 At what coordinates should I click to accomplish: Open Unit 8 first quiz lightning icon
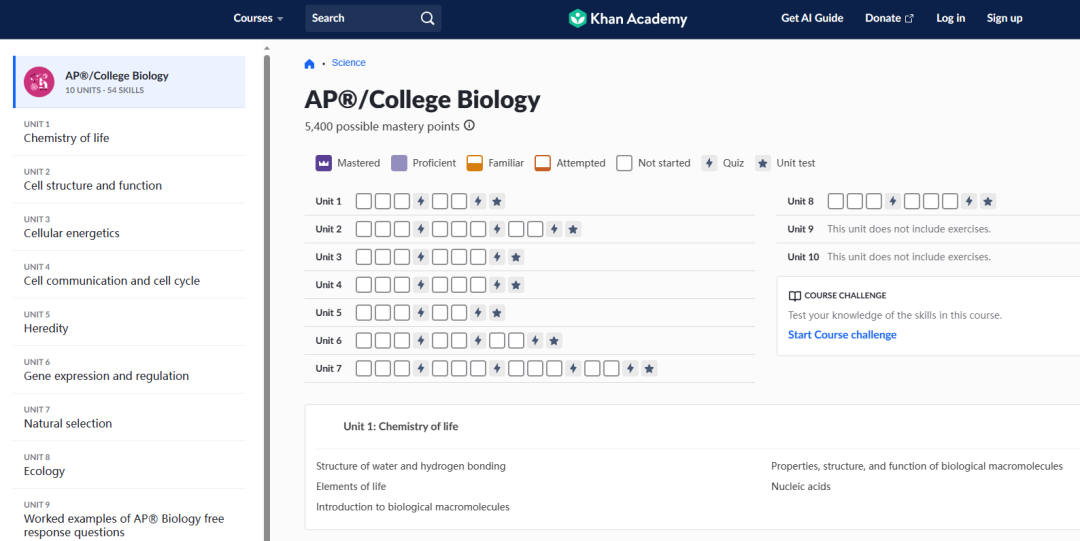coord(893,201)
